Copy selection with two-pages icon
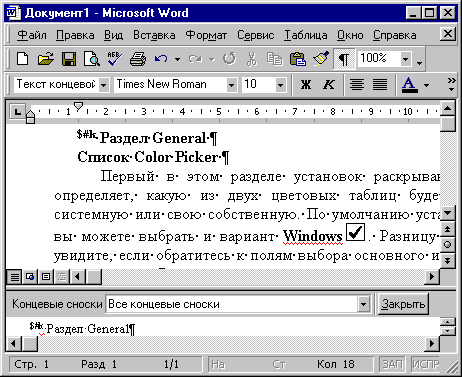Viewport: 462px width, 377px height. point(275,59)
